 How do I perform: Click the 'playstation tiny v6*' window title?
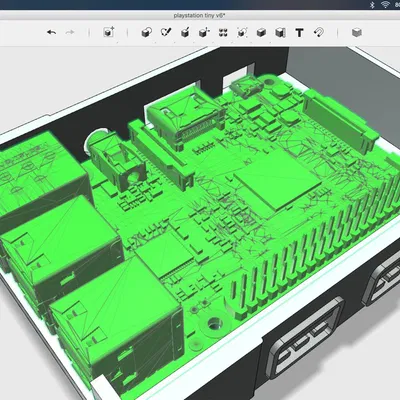[x=199, y=15]
